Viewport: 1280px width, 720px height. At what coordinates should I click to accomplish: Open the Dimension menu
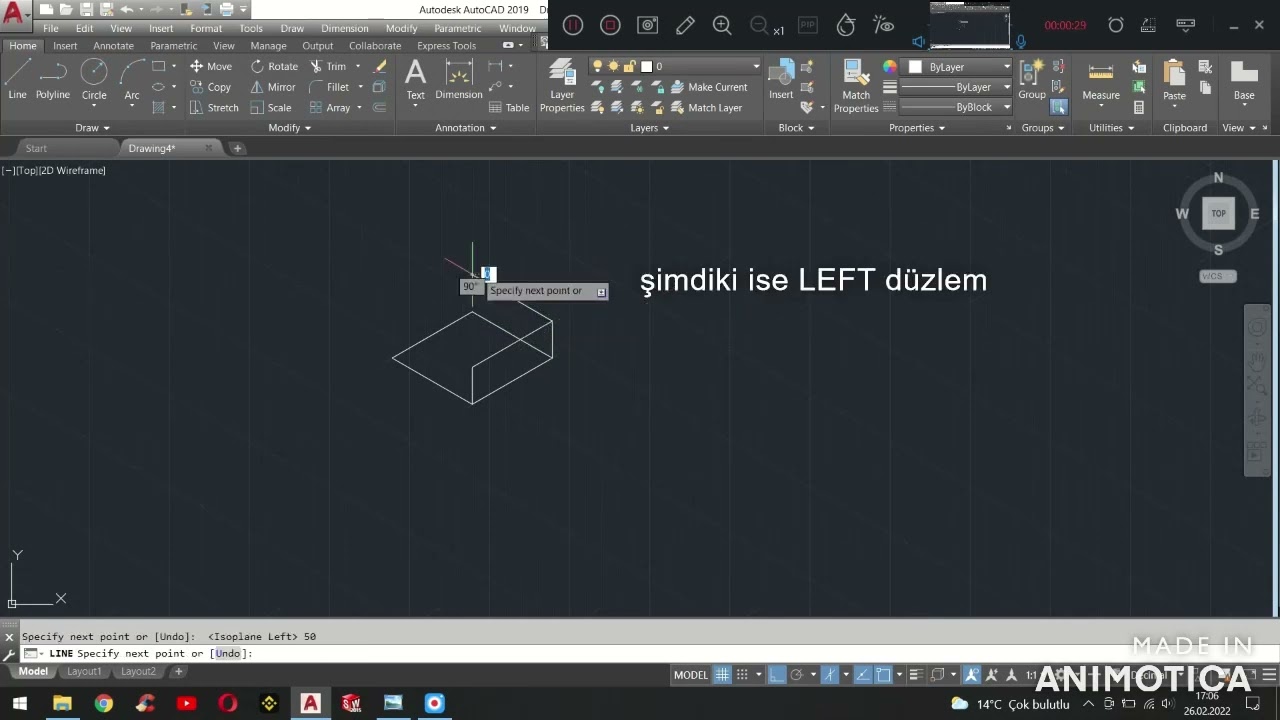coord(344,29)
